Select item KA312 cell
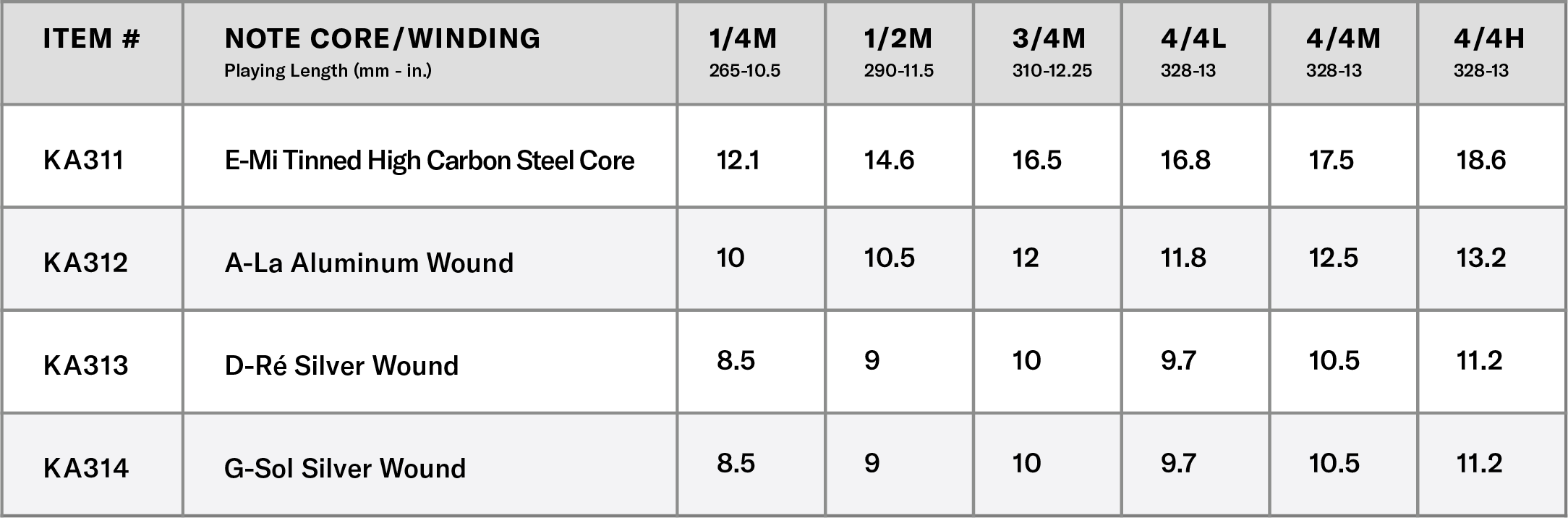The width and height of the screenshot is (1568, 518). pyautogui.click(x=85, y=263)
